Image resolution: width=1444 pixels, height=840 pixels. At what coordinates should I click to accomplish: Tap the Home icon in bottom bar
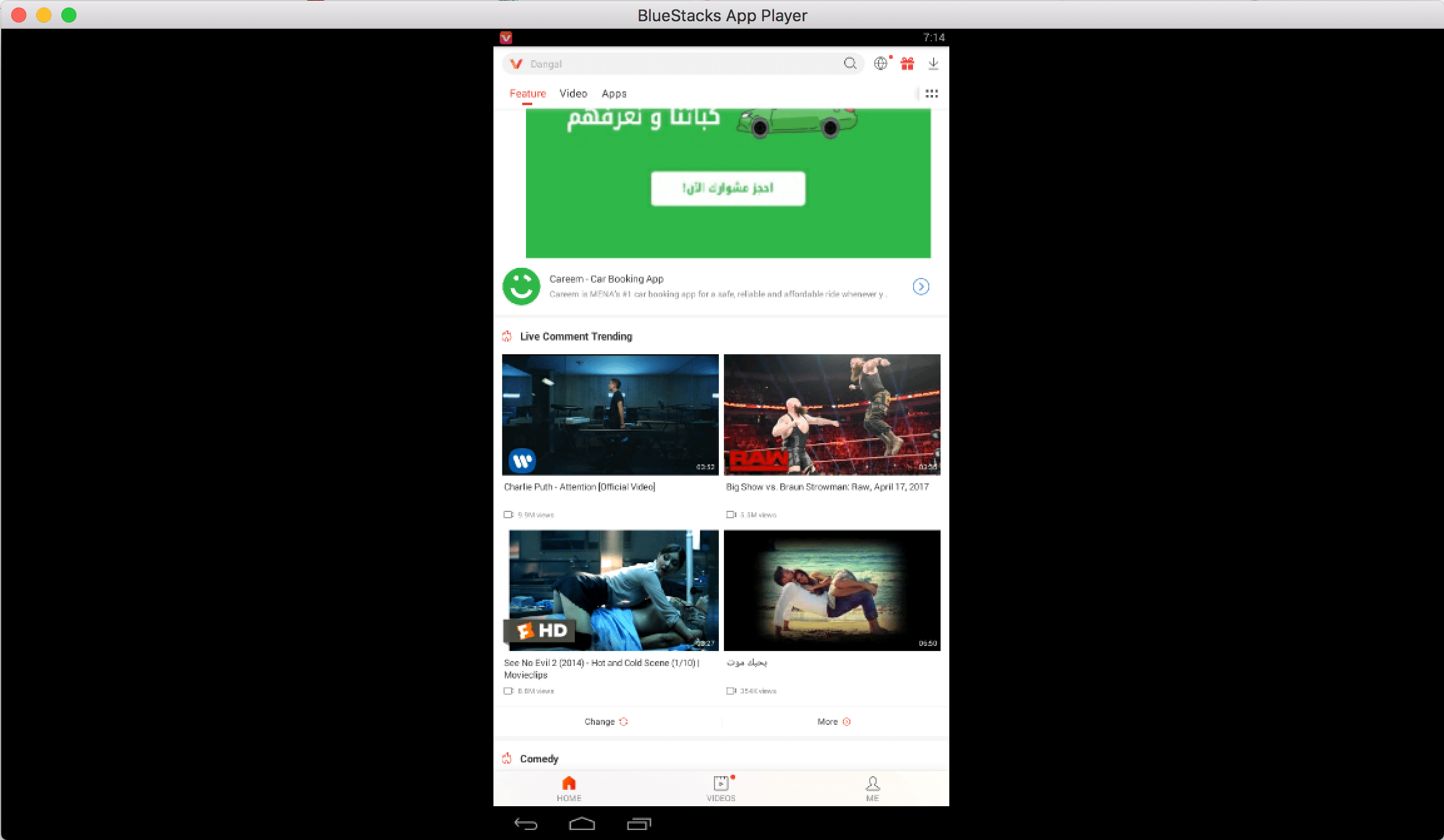[x=569, y=787]
